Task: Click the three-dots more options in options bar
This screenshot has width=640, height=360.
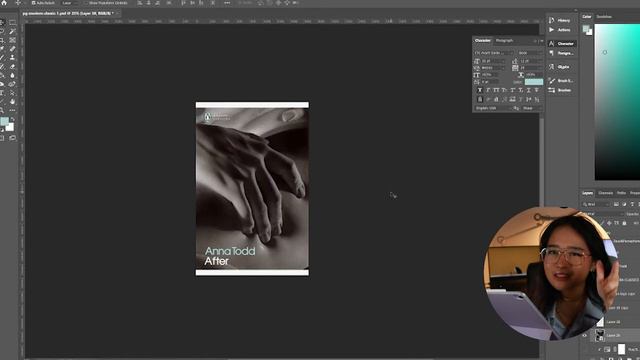Action: [227, 3]
